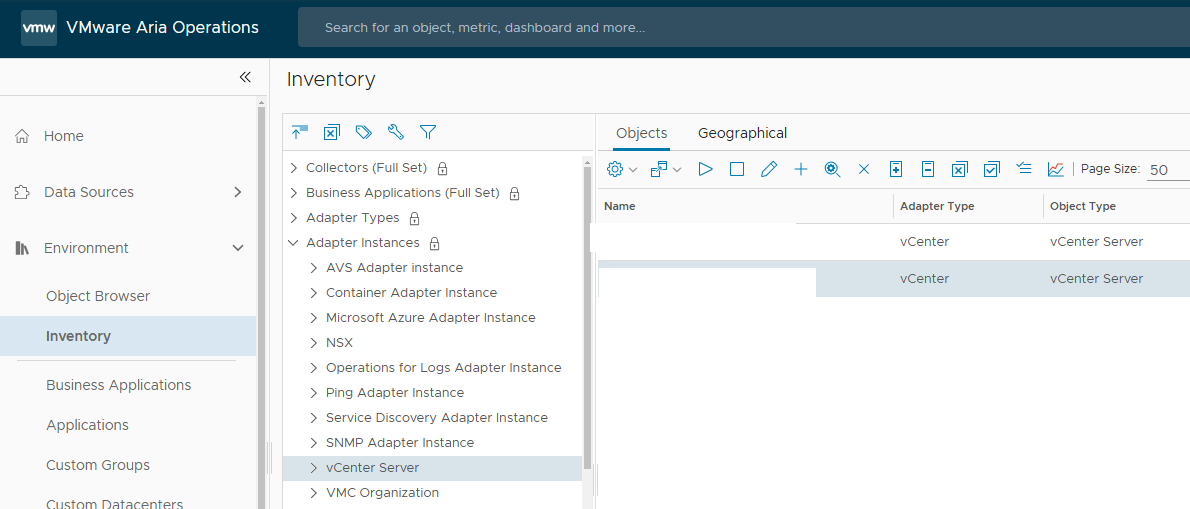Click the filter funnel icon above tree

[428, 132]
